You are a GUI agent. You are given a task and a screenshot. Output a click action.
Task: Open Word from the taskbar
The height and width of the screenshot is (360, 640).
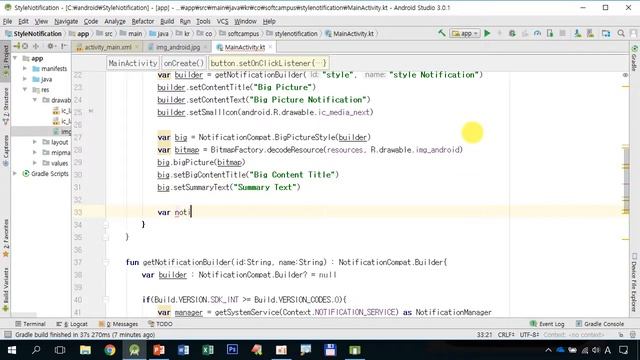coord(183,350)
